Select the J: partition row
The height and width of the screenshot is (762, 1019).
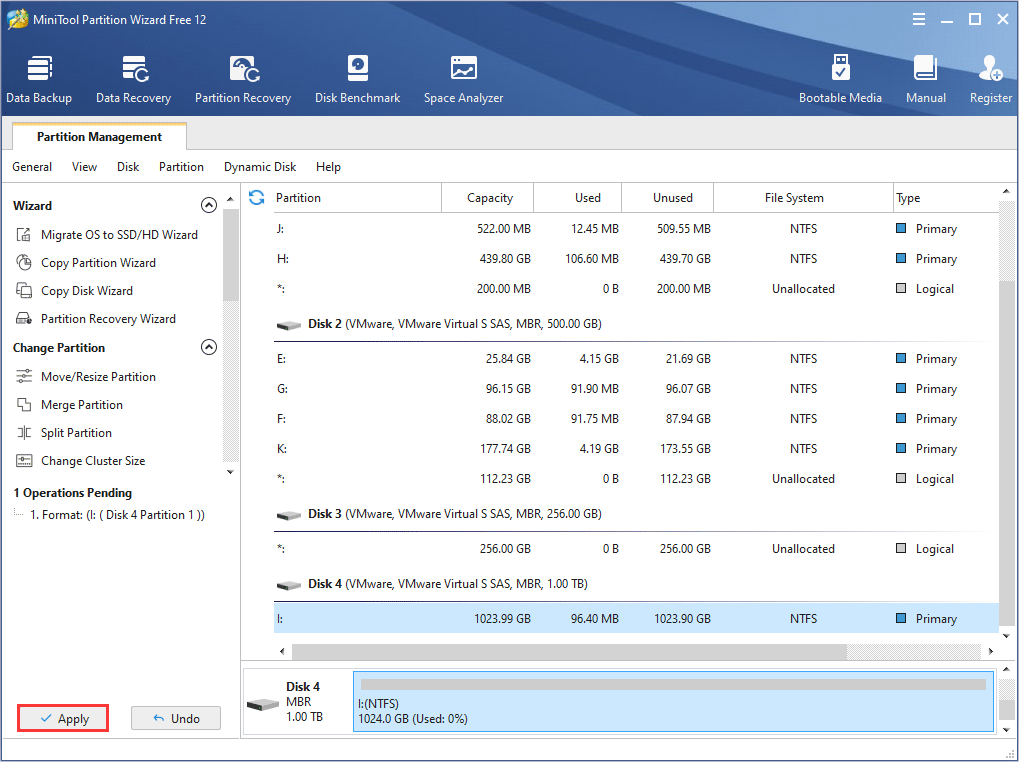[x=636, y=229]
